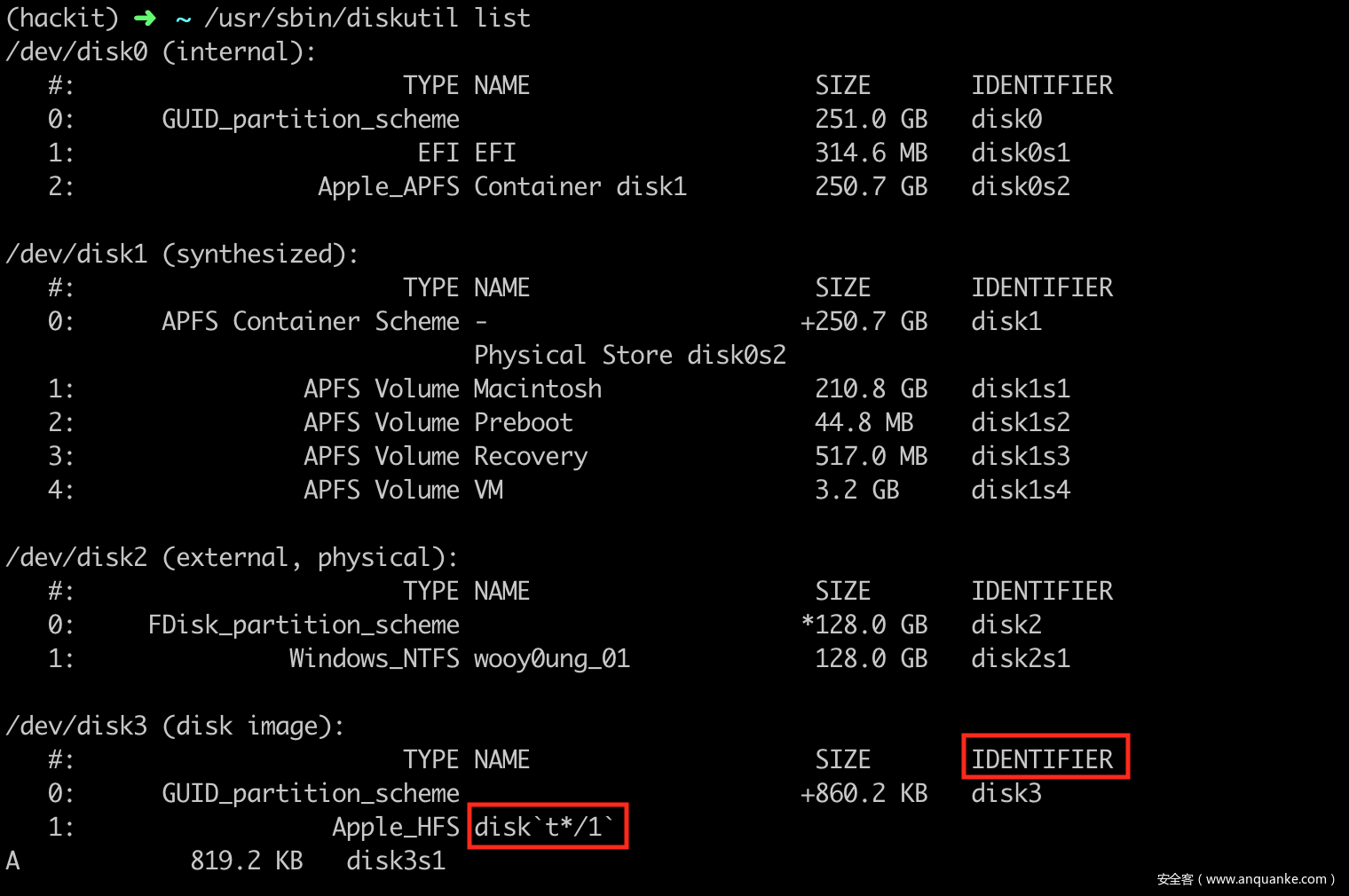The width and height of the screenshot is (1349, 896).
Task: Click the red-boxed disk`t*/1` name
Action: pos(546,826)
